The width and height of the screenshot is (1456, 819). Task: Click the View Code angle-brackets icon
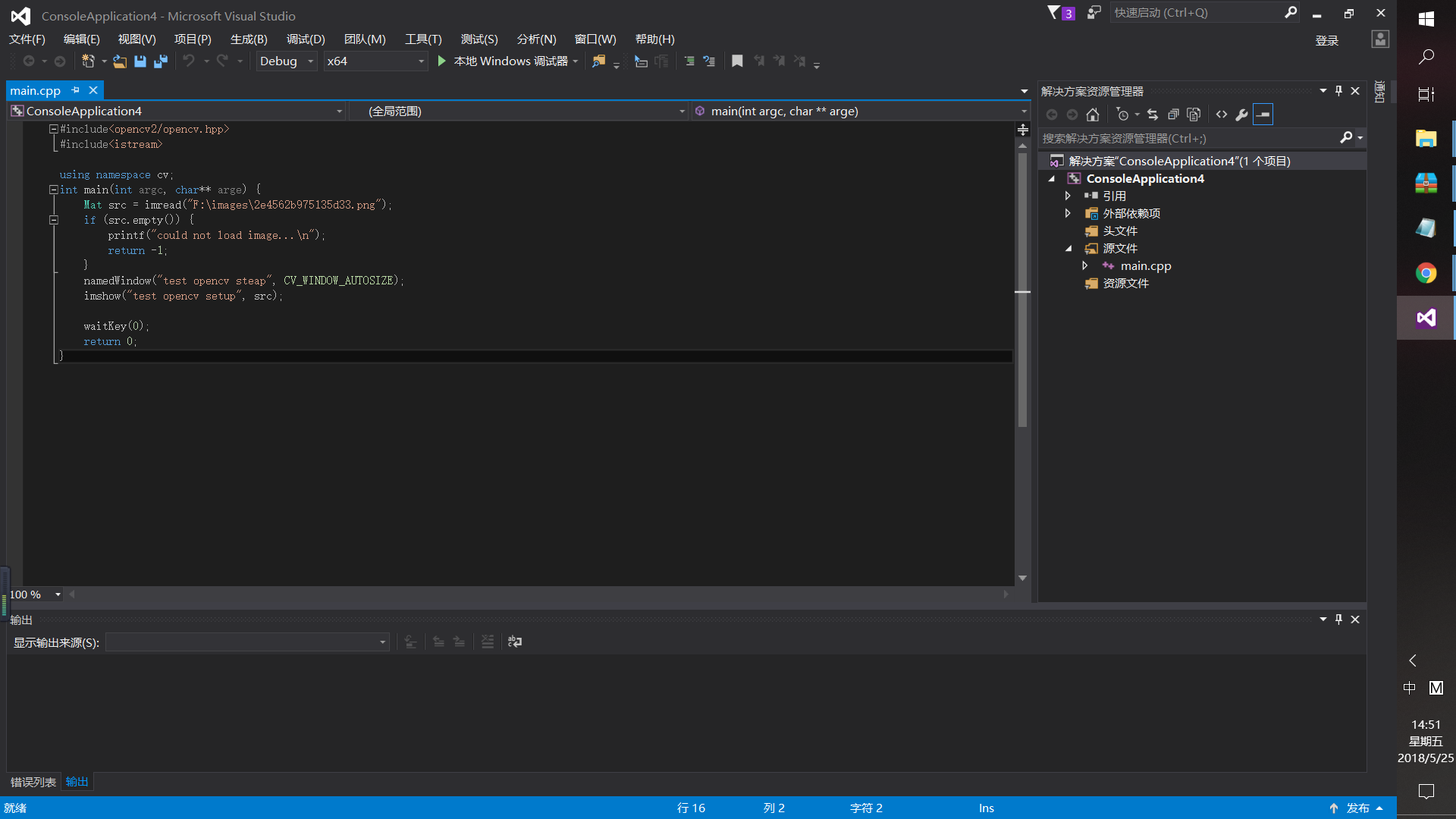[1222, 115]
